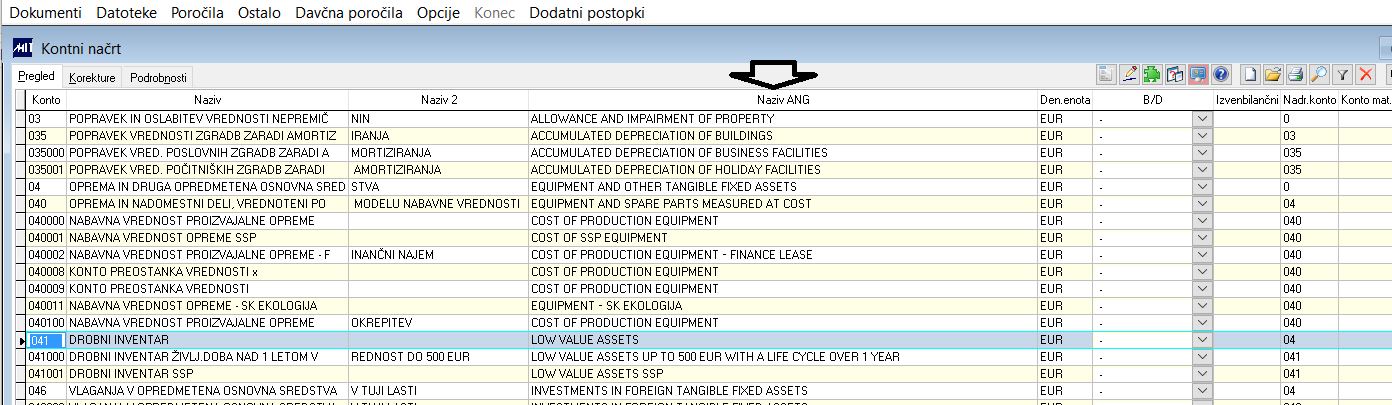Open the Davčna poročila menu
This screenshot has height=405, width=1392.
coord(349,13)
